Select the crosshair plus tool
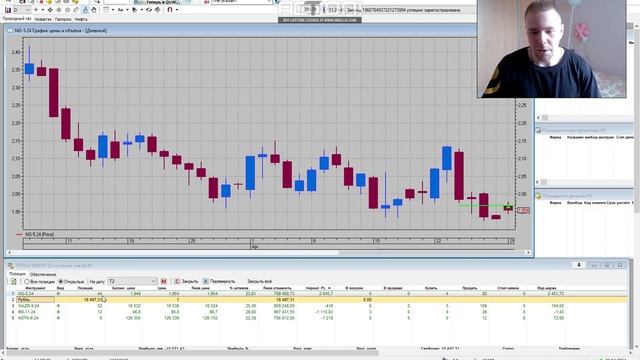The height and width of the screenshot is (360, 640). (36, 10)
